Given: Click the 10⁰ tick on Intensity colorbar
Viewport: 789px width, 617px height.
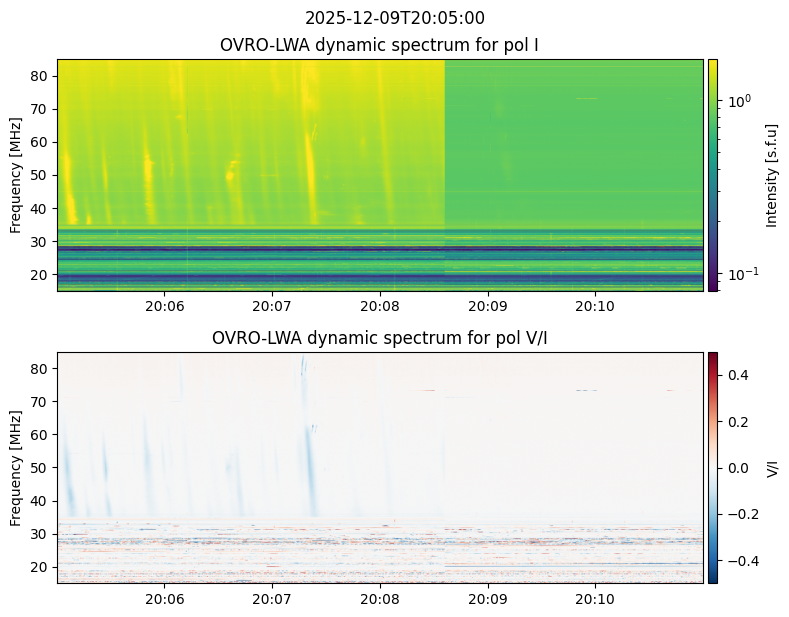Looking at the screenshot, I should [739, 102].
